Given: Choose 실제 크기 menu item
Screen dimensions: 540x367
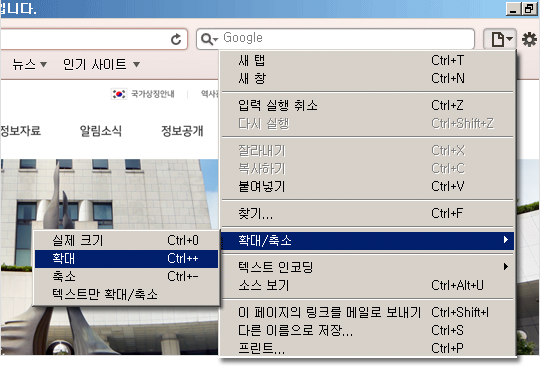Looking at the screenshot, I should (126, 241).
